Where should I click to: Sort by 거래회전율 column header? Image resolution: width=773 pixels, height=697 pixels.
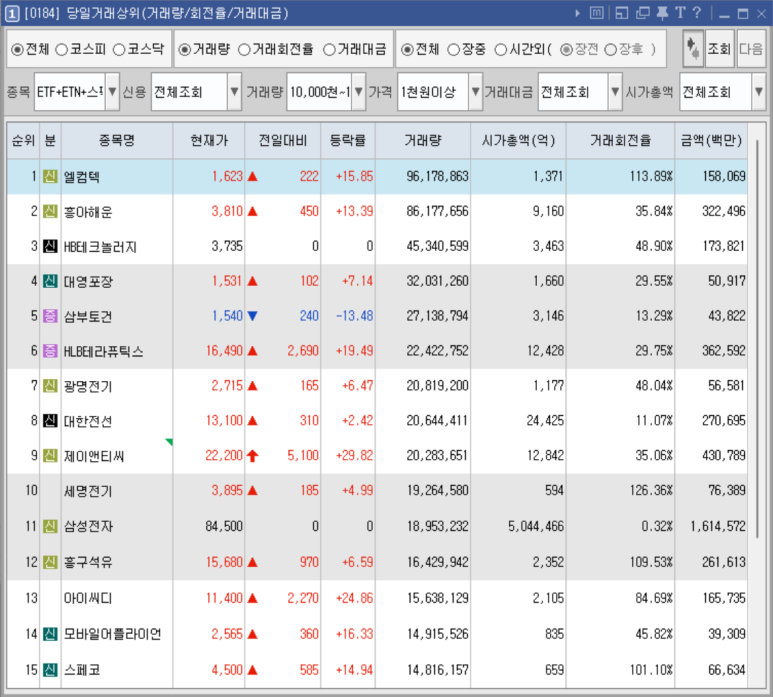621,140
